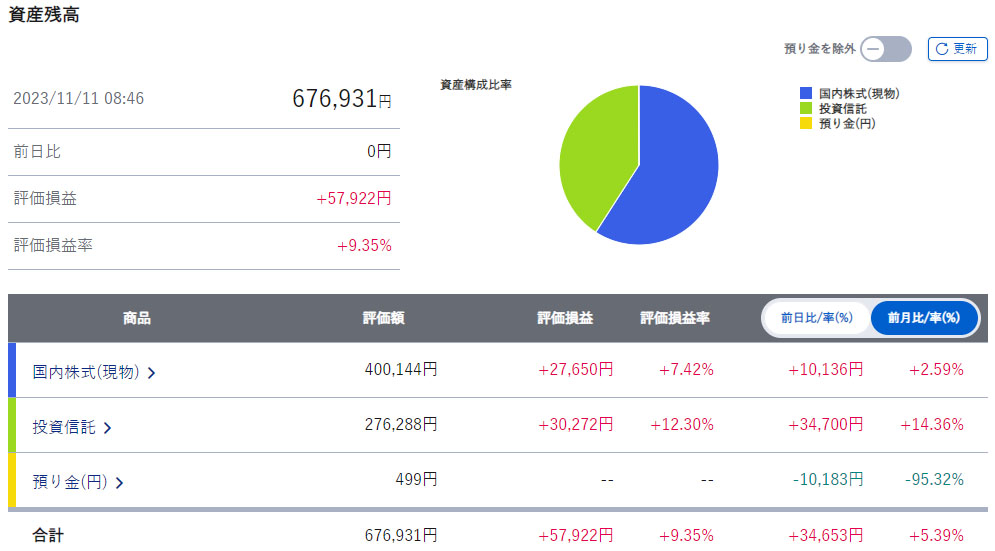The height and width of the screenshot is (551, 995).
Task: Click the 評価損益率 column header
Action: pos(675,318)
